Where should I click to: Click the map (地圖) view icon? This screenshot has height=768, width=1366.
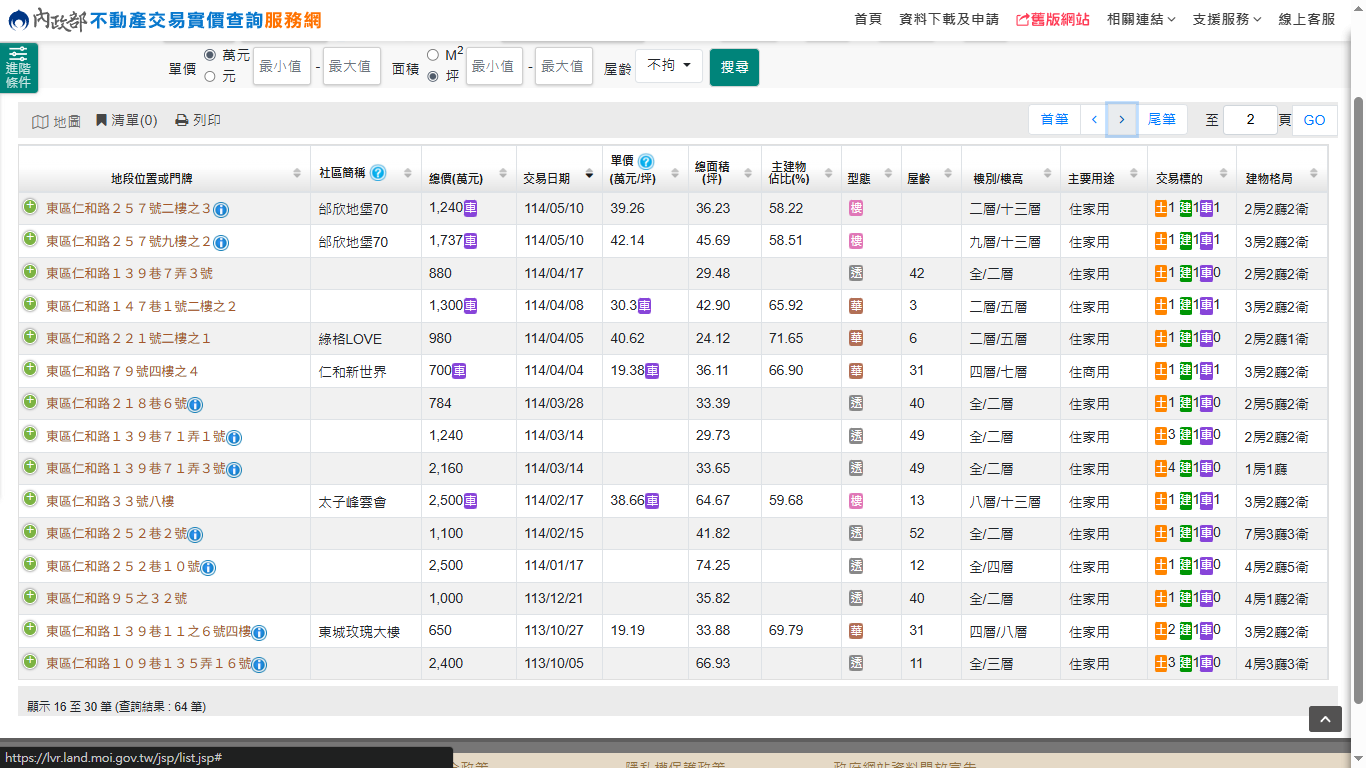coord(40,121)
